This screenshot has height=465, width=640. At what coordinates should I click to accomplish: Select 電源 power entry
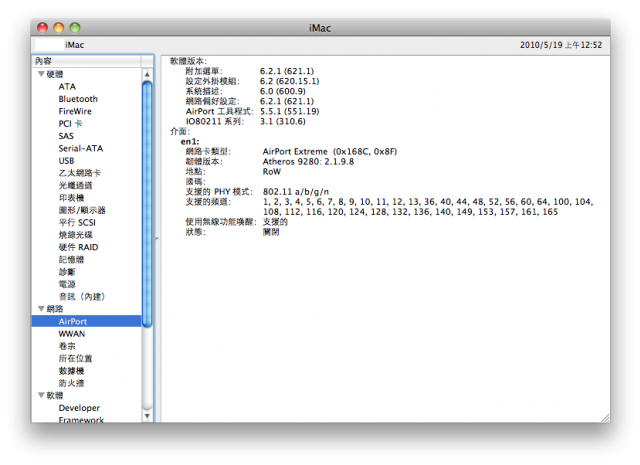point(67,284)
